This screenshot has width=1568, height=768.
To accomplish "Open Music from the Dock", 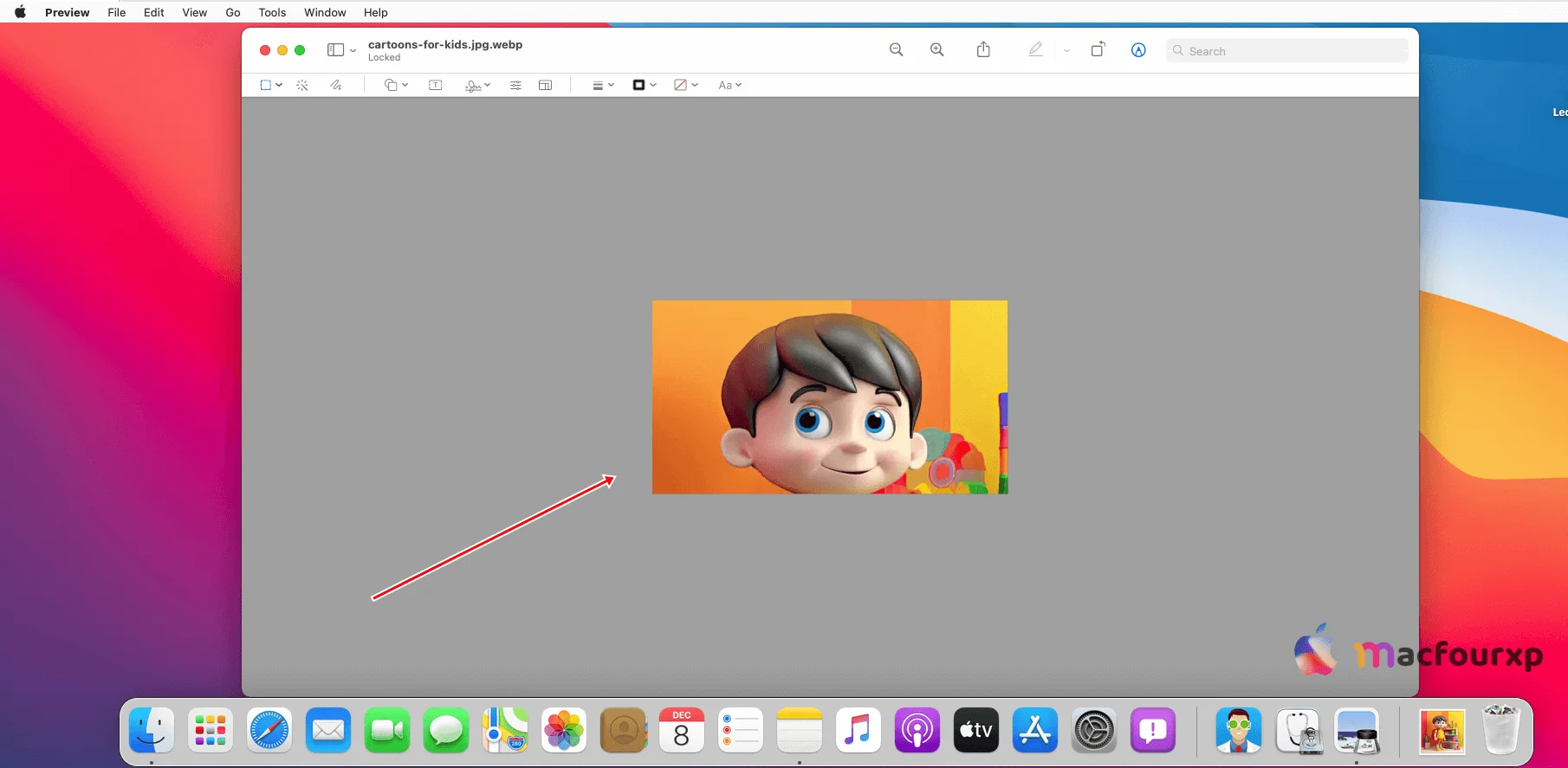I will [859, 731].
